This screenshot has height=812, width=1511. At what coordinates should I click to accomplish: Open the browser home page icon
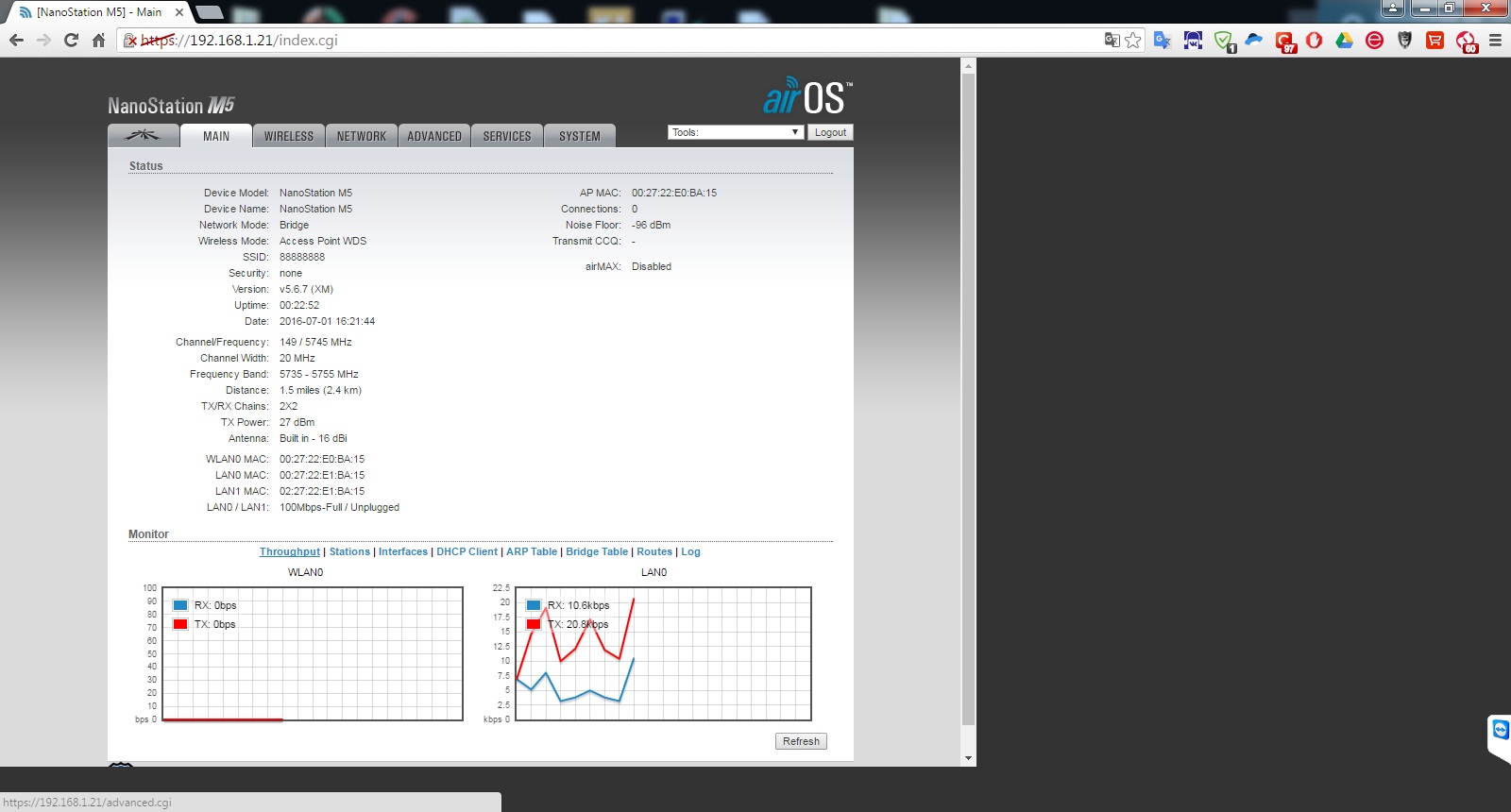coord(98,41)
